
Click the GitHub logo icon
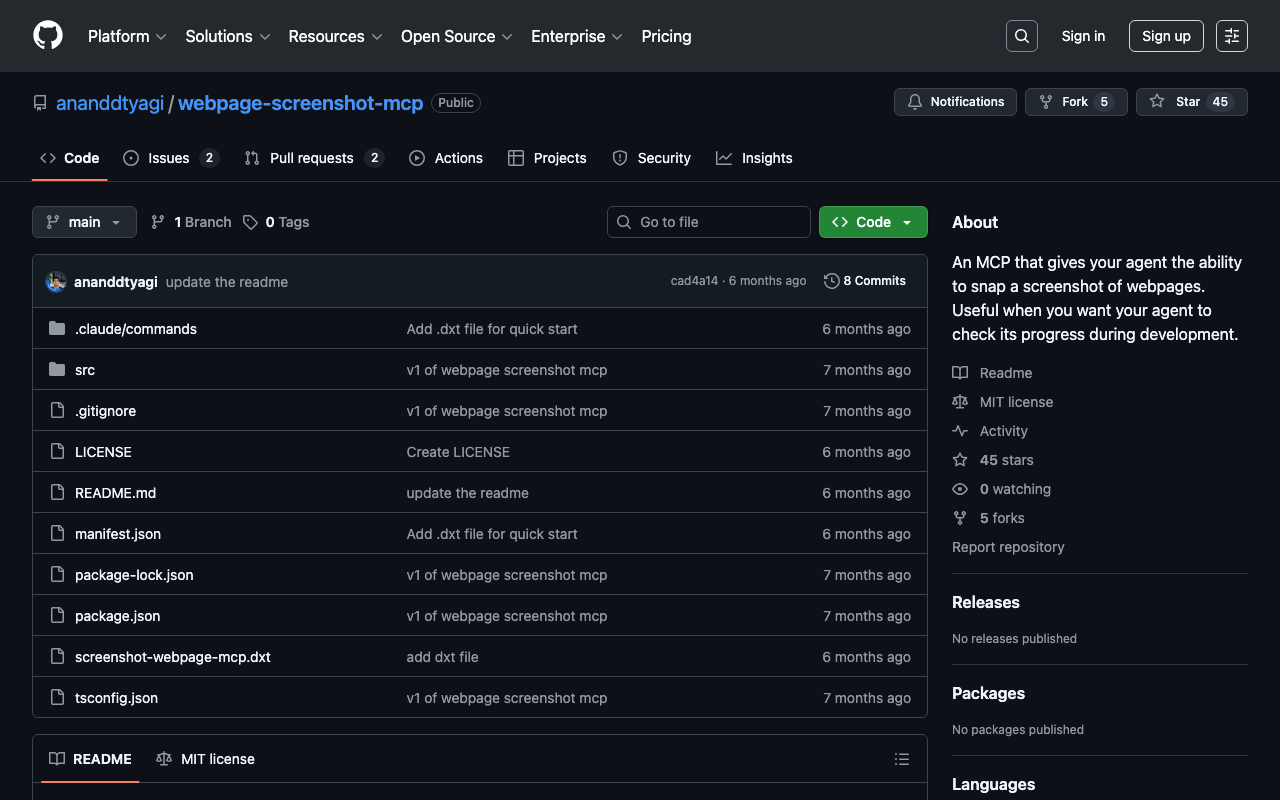[x=48, y=36]
